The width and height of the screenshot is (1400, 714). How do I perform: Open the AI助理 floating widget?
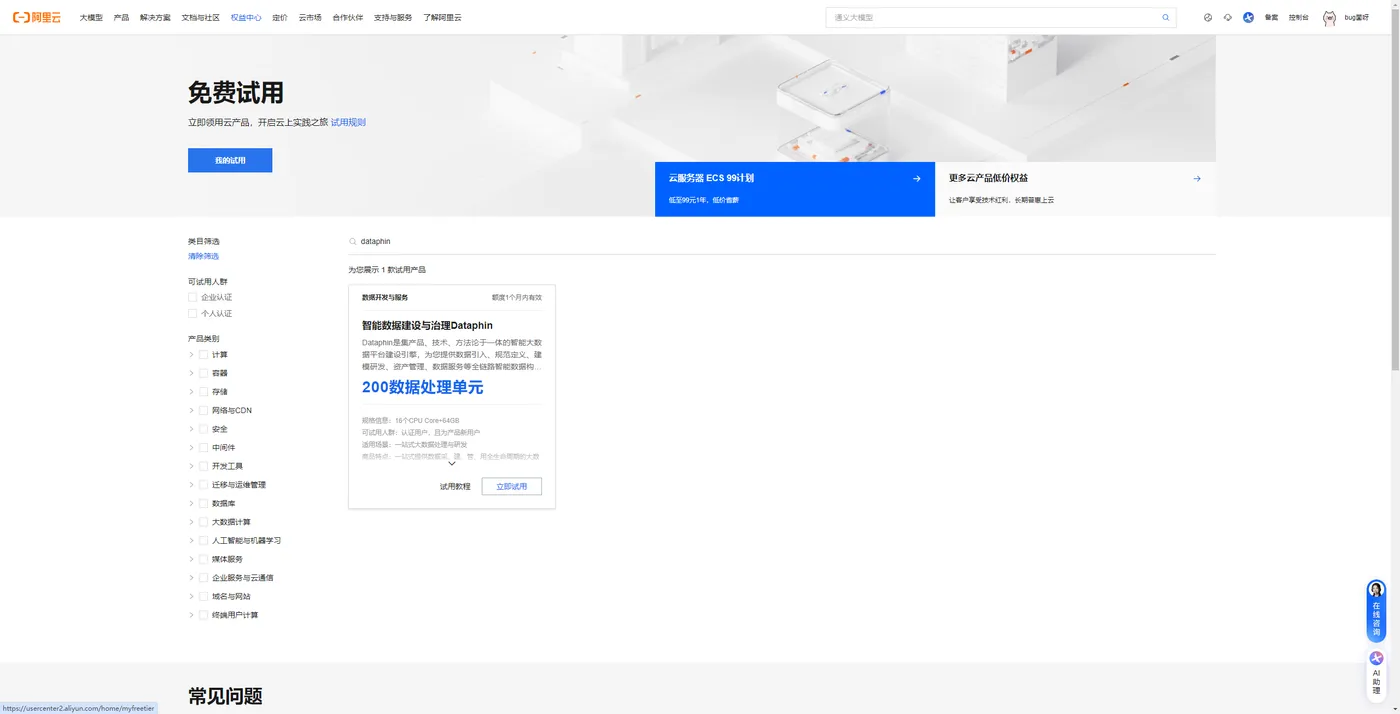pyautogui.click(x=1376, y=675)
